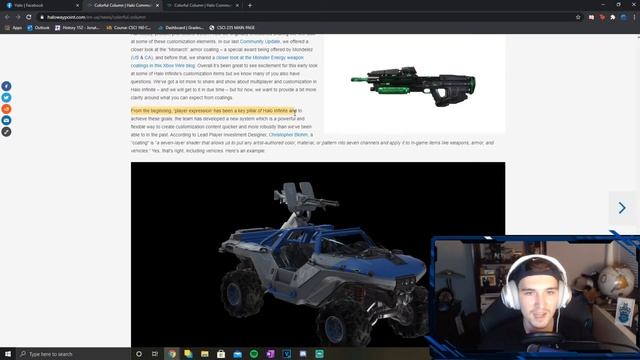Share the article via the Reddit icon
This screenshot has width=640, height=360.
pos(6,109)
